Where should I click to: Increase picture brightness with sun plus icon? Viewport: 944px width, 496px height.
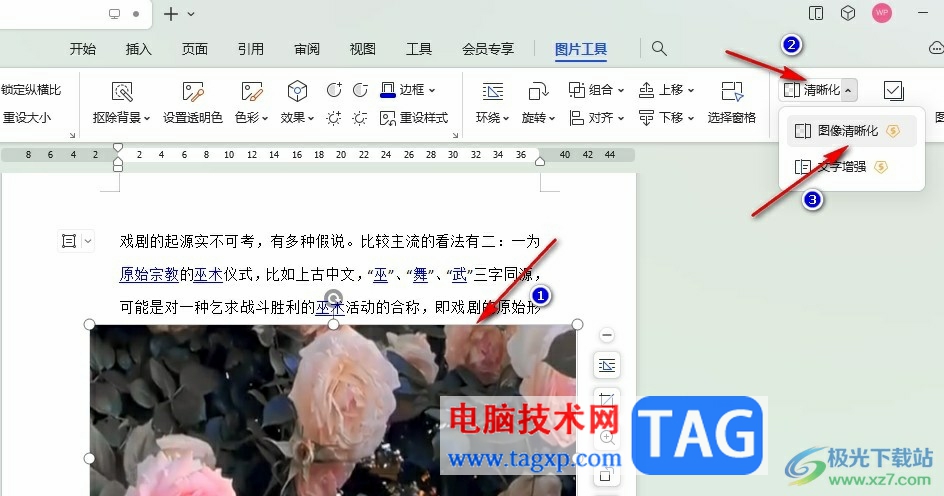[334, 118]
